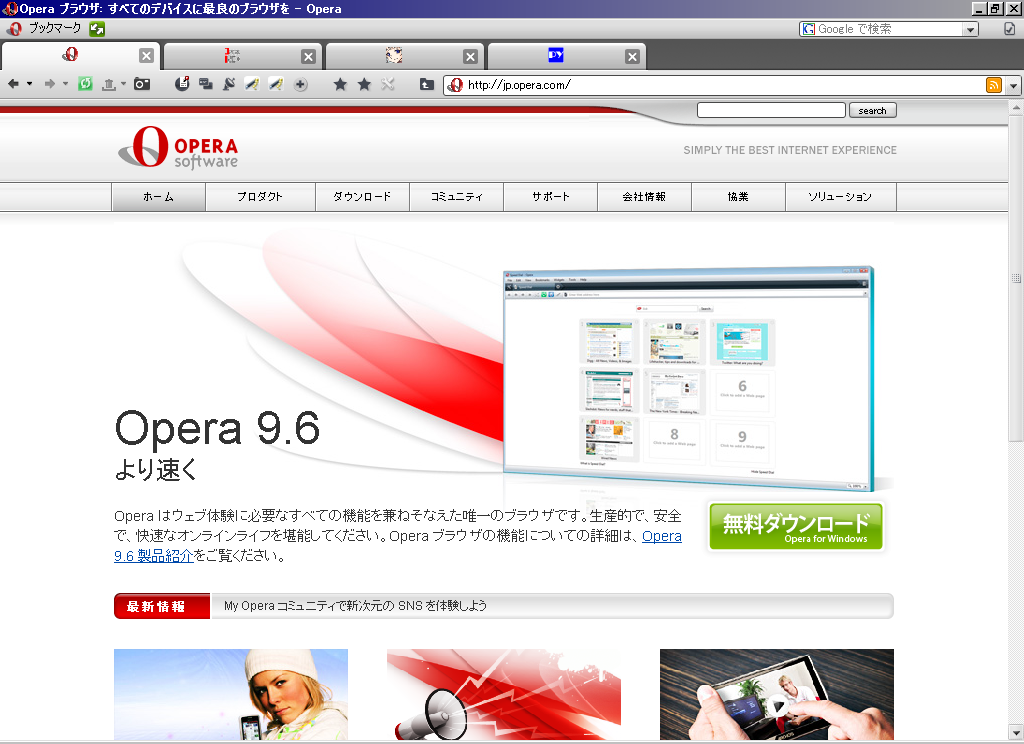Image resolution: width=1024 pixels, height=744 pixels.
Task: Click the orange RSS feed icon
Action: point(993,85)
